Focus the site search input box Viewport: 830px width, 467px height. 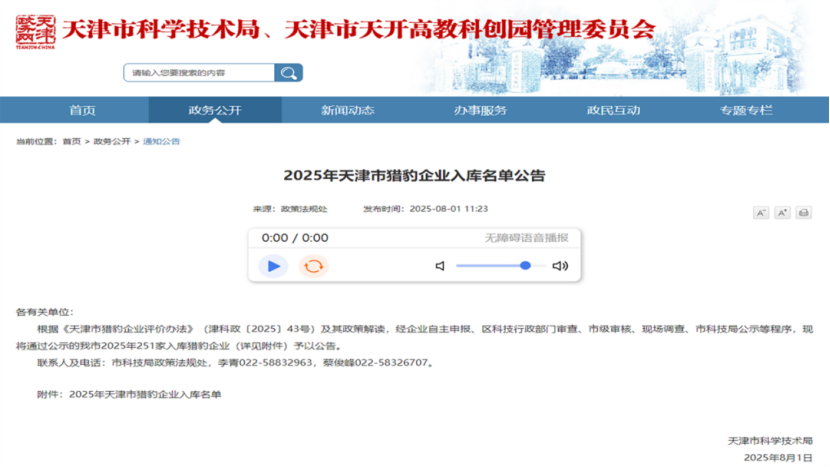point(199,73)
